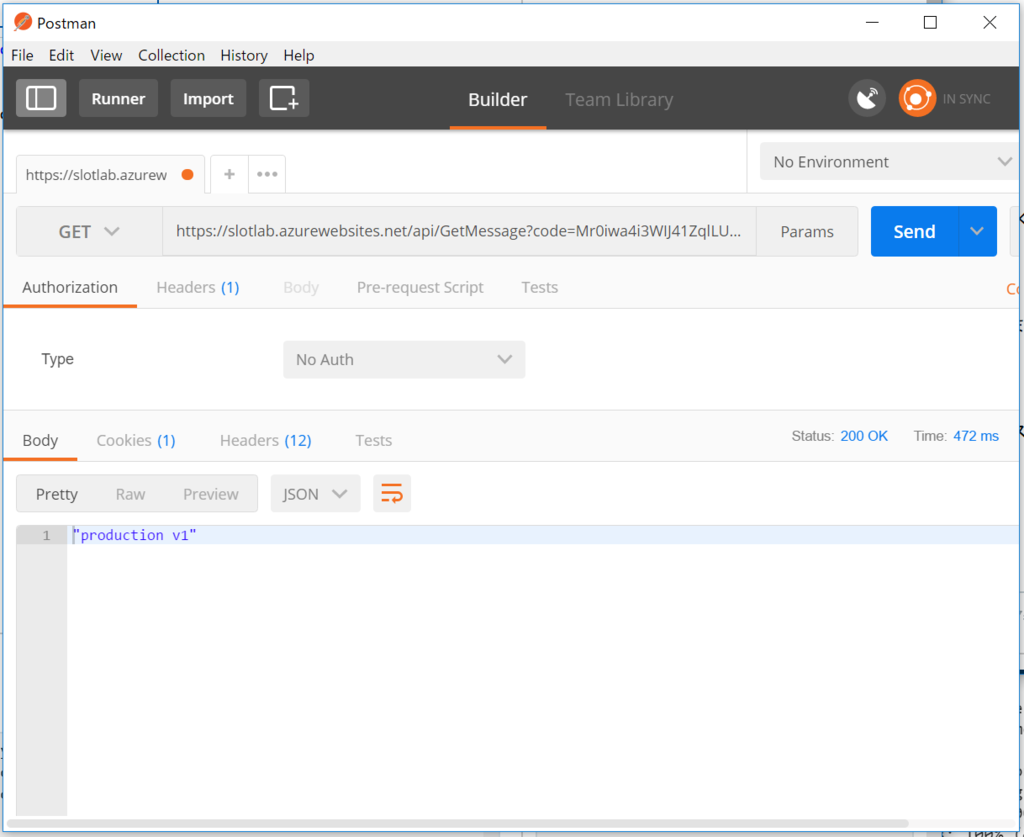Open the No Environment dropdown
The image size is (1024, 837).
click(889, 162)
